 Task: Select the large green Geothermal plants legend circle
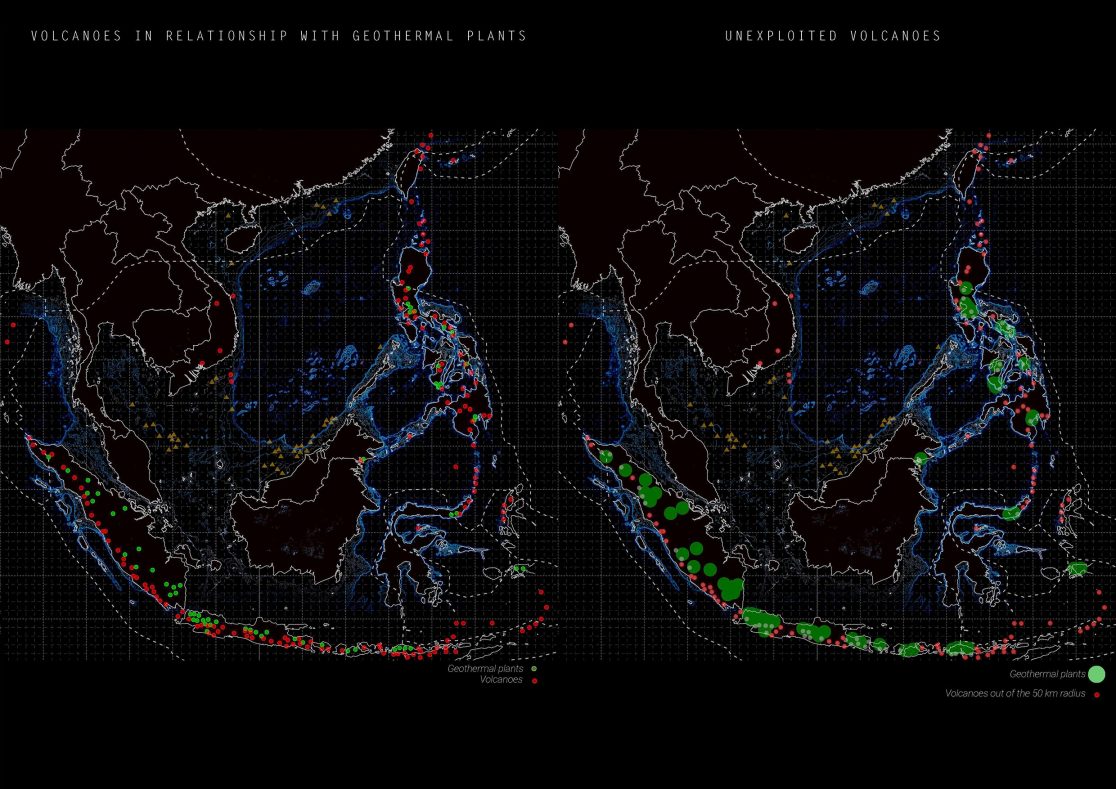point(1095,674)
